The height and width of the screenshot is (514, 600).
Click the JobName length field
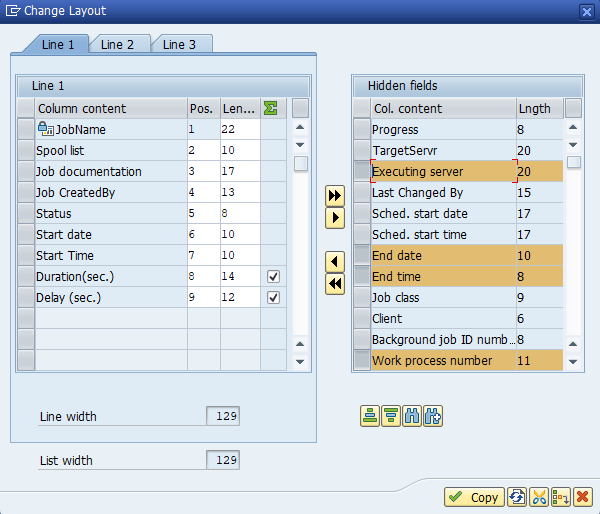(x=239, y=129)
